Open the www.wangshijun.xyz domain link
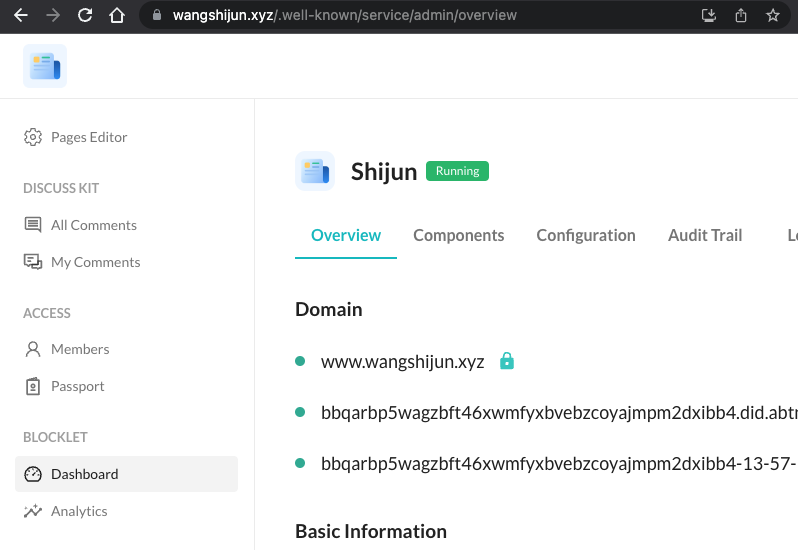Screen dimensions: 798x550 pyautogui.click(x=402, y=362)
